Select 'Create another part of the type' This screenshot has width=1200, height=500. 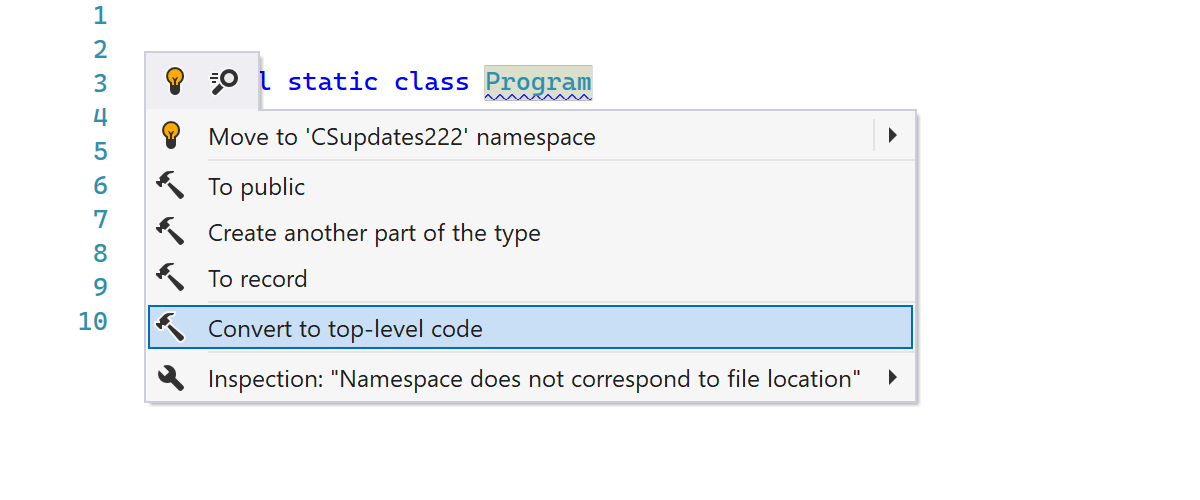pyautogui.click(x=374, y=233)
